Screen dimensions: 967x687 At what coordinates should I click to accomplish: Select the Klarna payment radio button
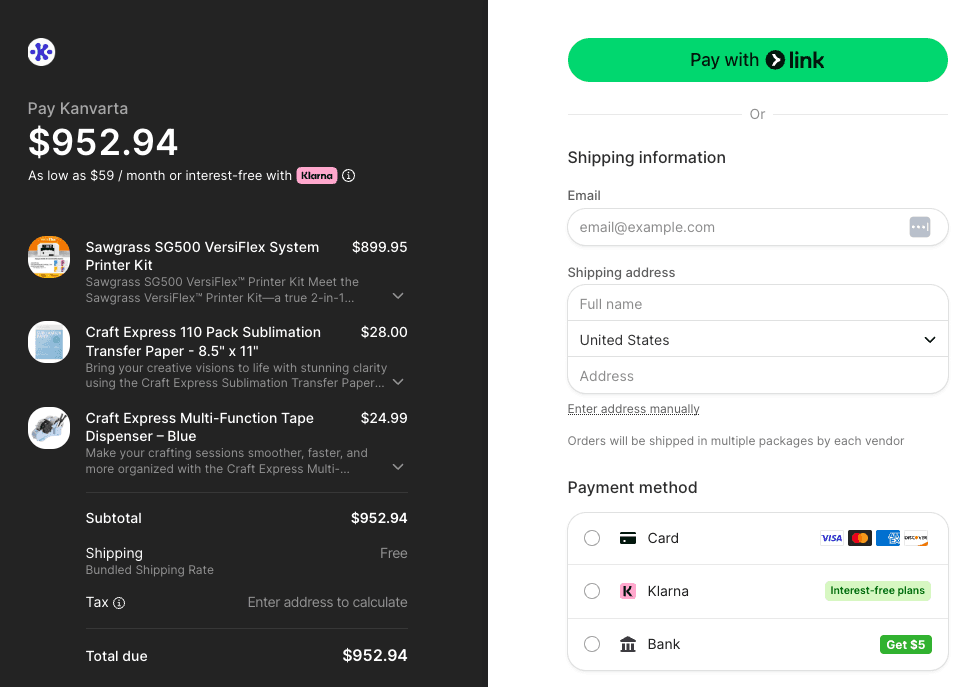[x=592, y=591]
